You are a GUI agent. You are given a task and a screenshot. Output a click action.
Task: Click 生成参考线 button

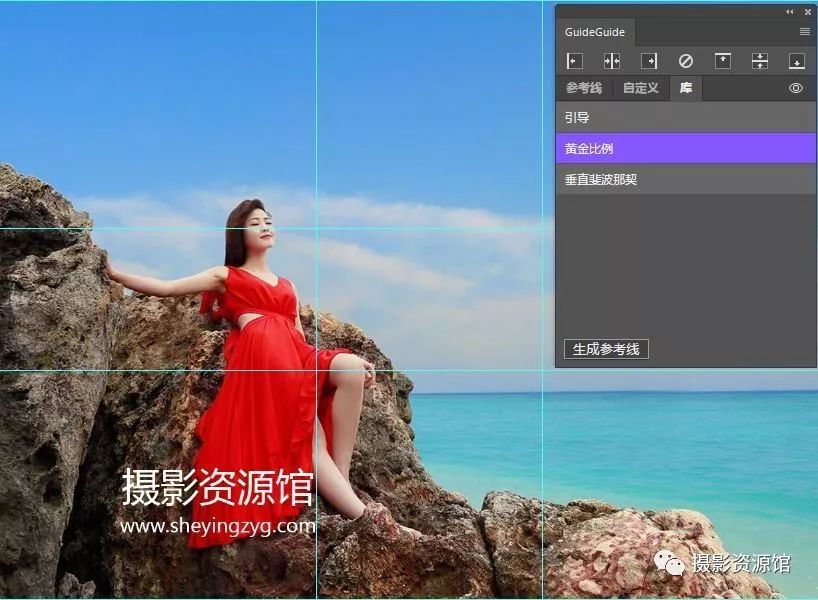[606, 349]
